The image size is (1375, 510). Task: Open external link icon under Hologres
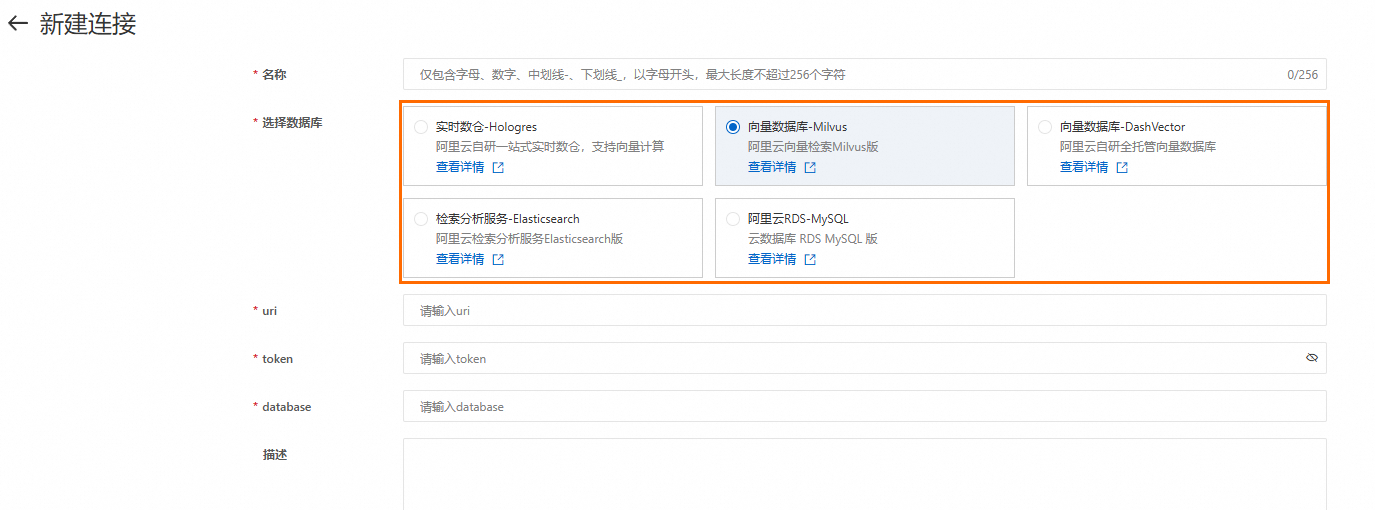point(498,168)
